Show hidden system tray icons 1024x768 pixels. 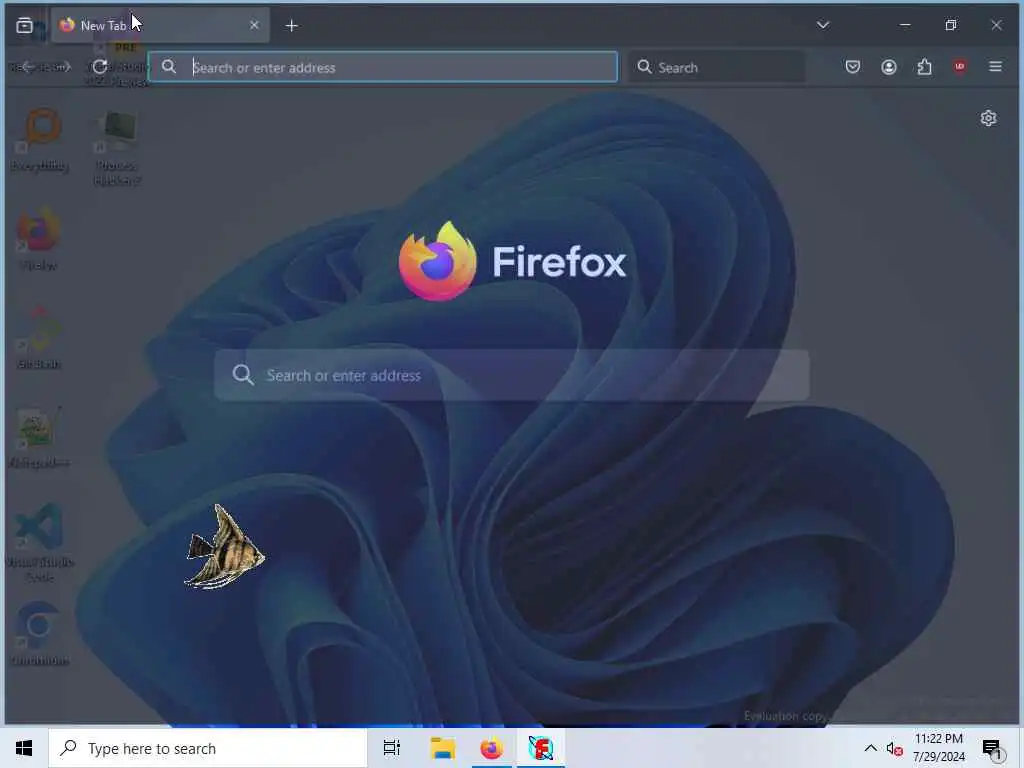pyautogui.click(x=871, y=748)
